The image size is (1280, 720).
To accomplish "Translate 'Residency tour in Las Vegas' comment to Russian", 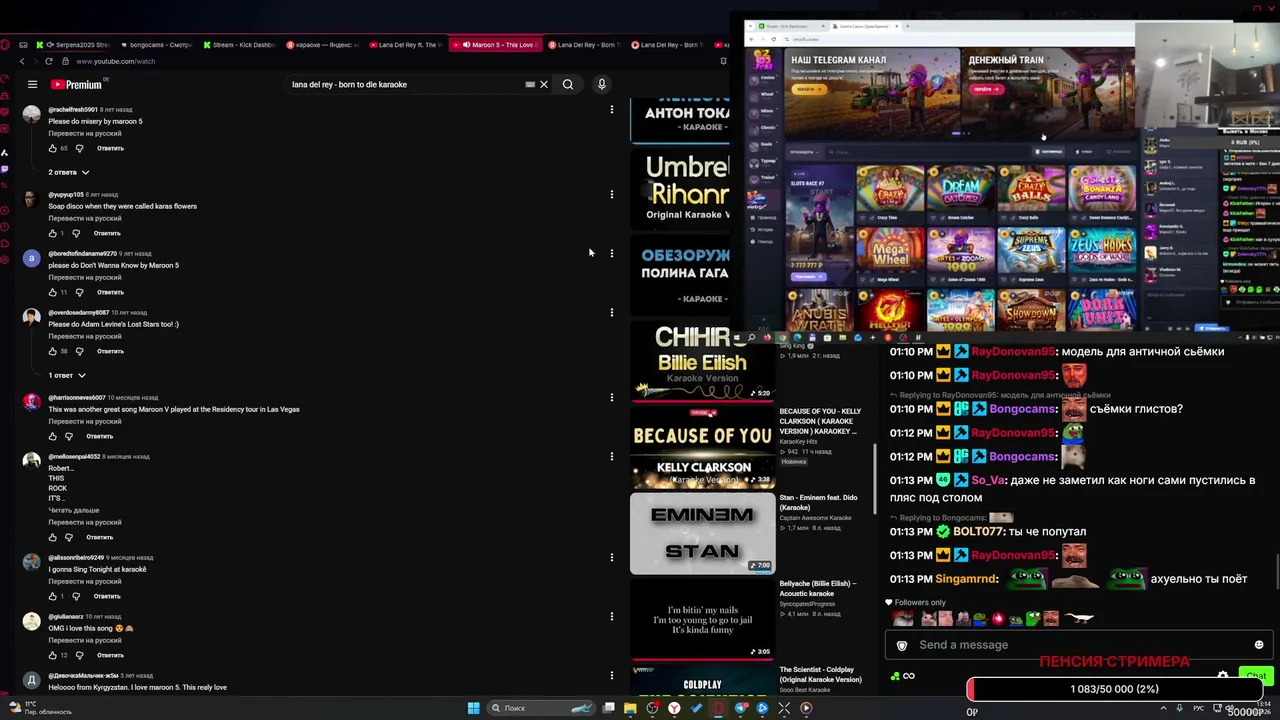I will click(x=85, y=421).
